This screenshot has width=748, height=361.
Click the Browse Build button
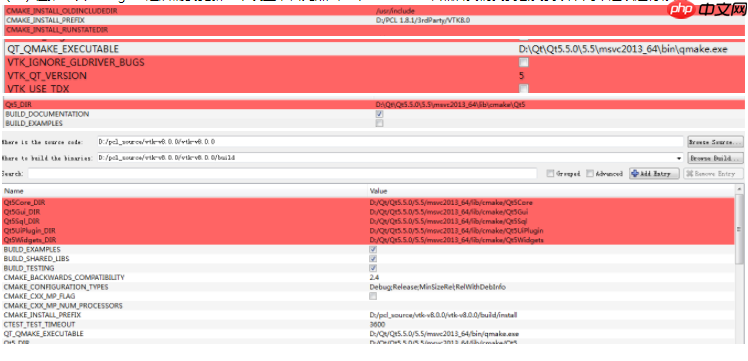(x=715, y=158)
